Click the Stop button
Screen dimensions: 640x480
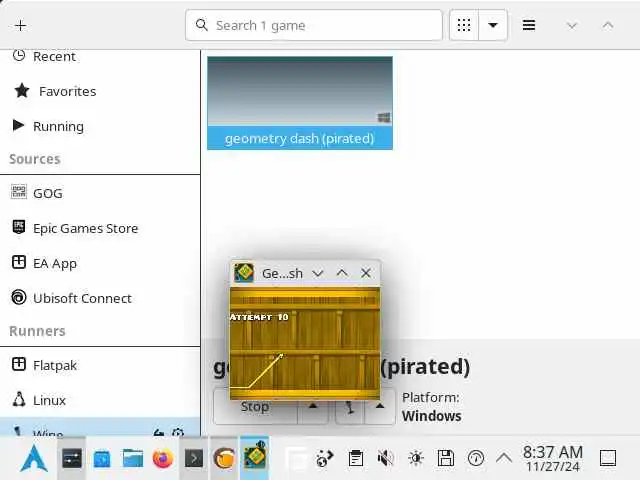click(x=255, y=407)
